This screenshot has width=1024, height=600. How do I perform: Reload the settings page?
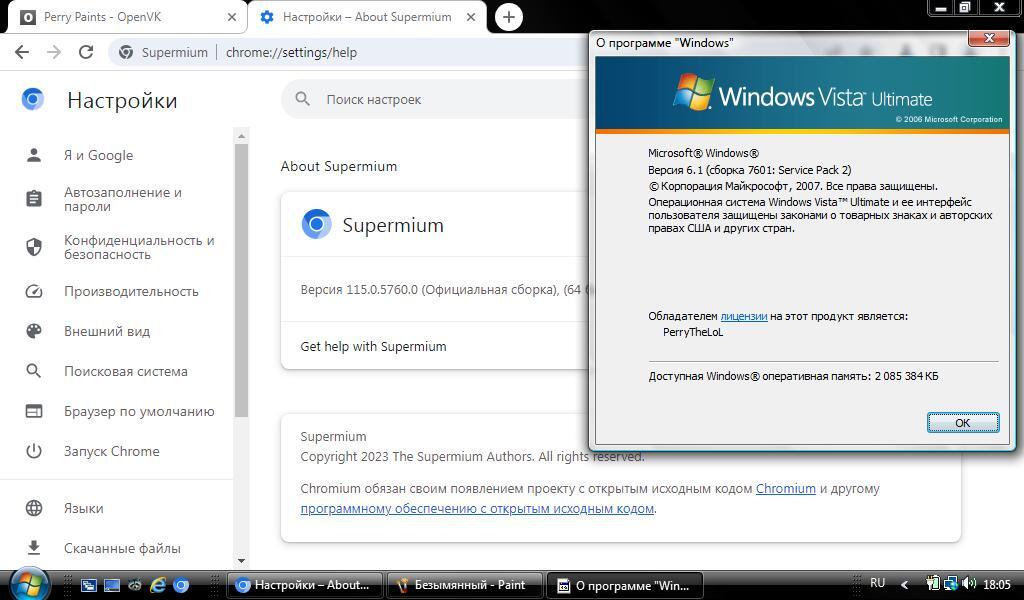click(x=86, y=52)
